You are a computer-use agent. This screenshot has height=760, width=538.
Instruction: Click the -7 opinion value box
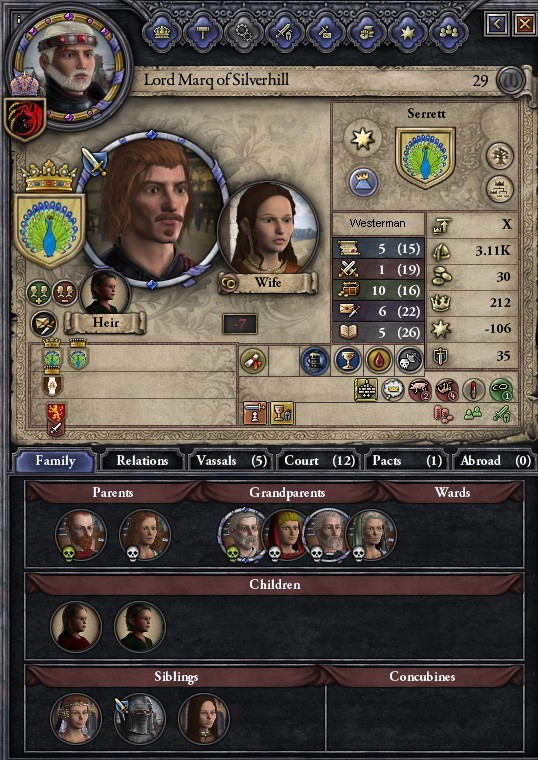tap(239, 324)
